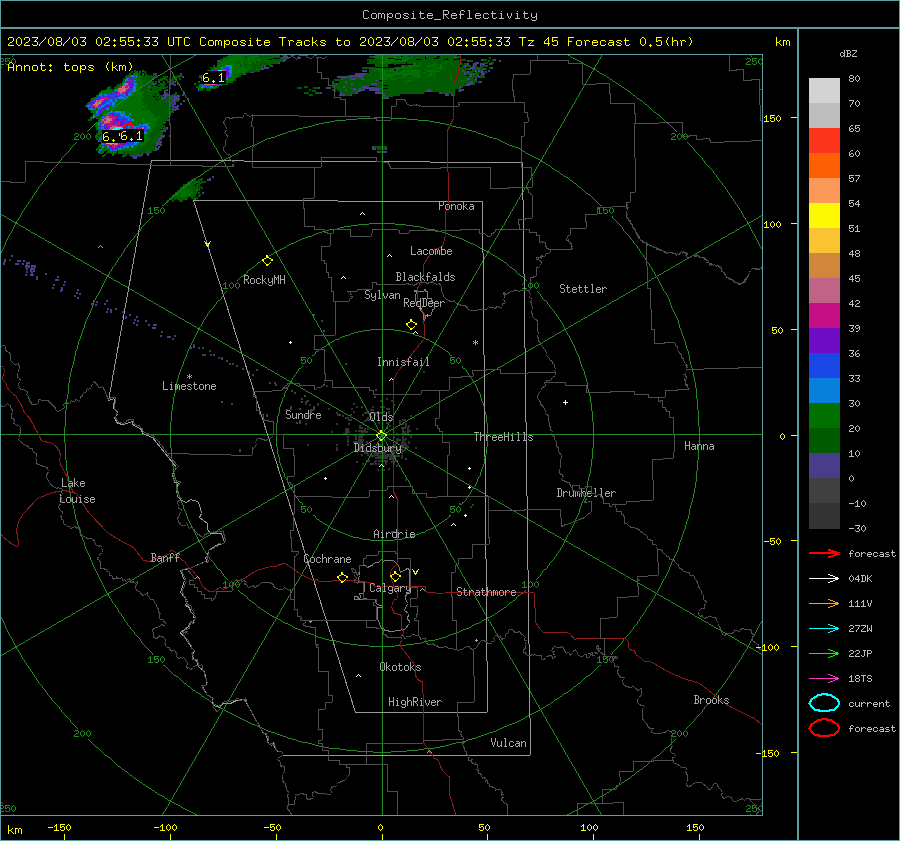Click the Stettler city label
Viewport: 900px width, 841px height.
click(583, 289)
